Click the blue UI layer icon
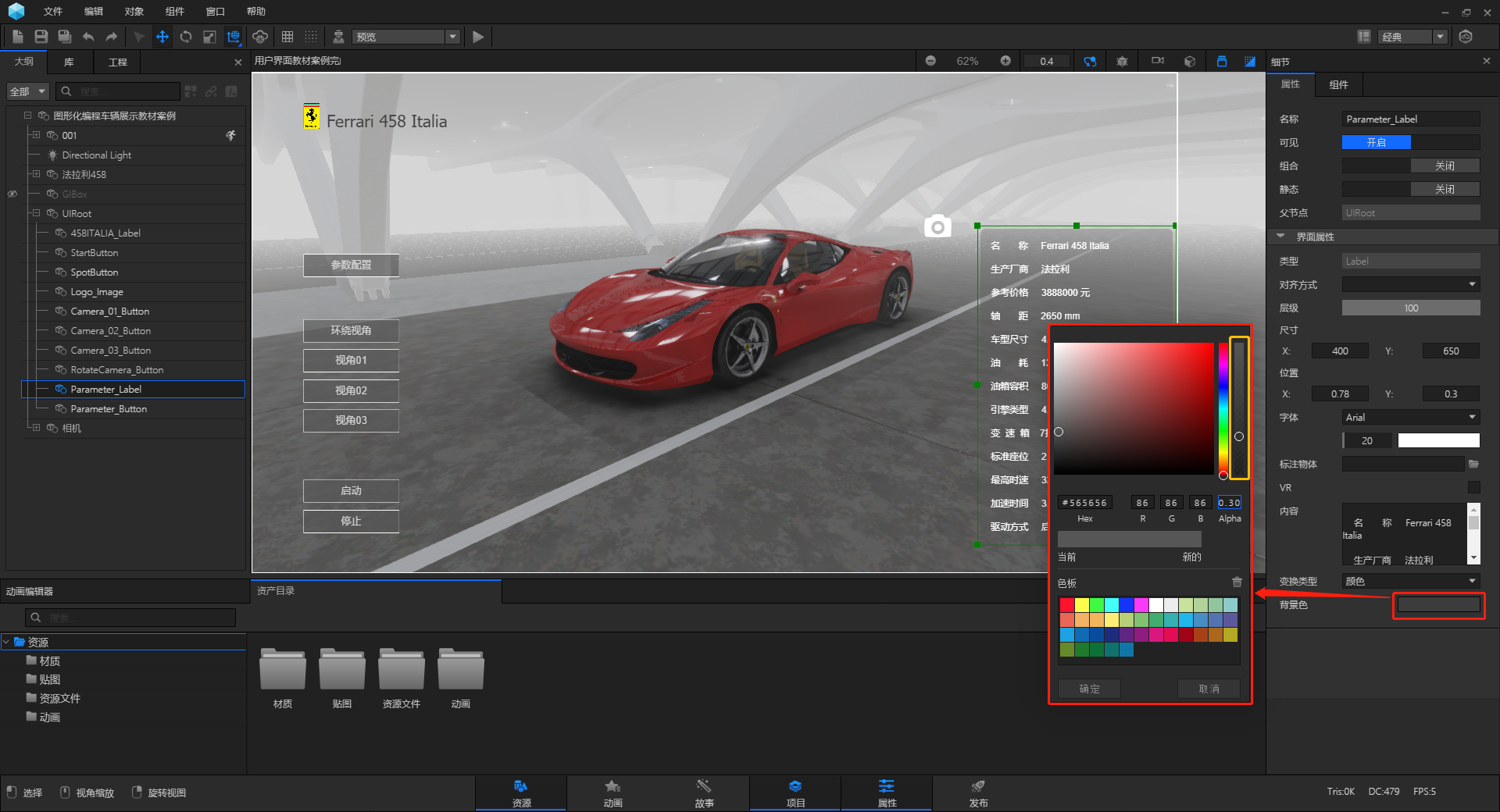 [x=1222, y=61]
